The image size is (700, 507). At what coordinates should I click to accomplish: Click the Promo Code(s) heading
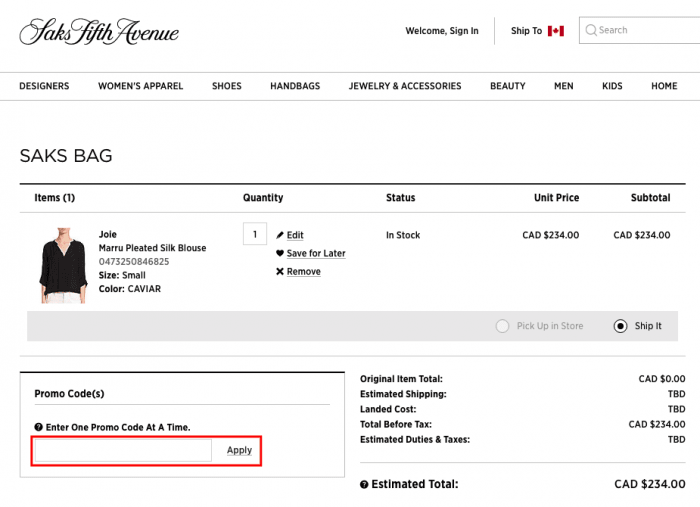[x=69, y=394]
